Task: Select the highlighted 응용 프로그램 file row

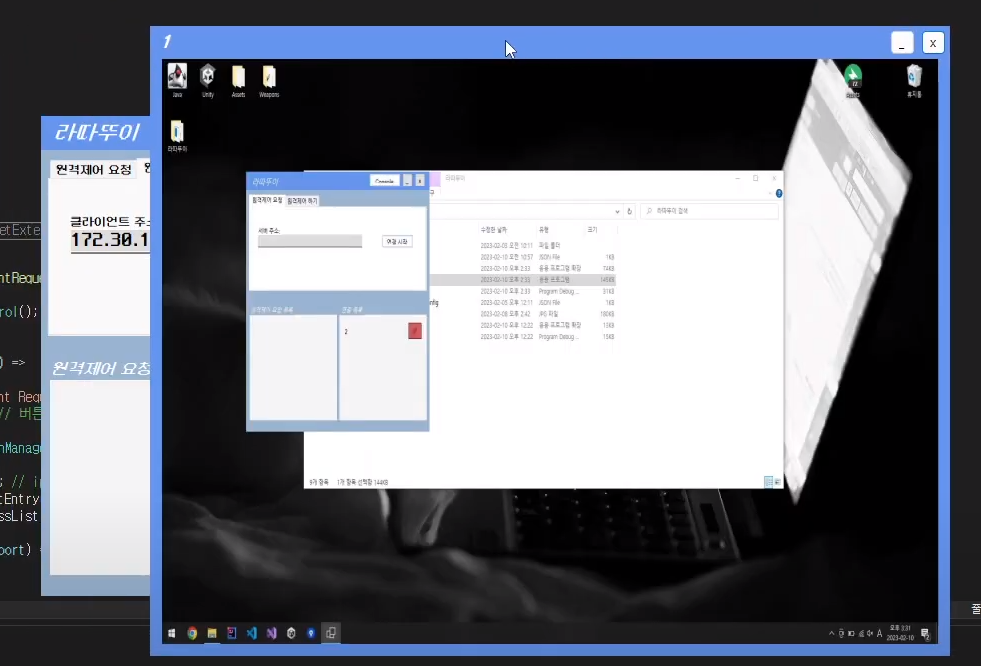Action: pyautogui.click(x=540, y=279)
